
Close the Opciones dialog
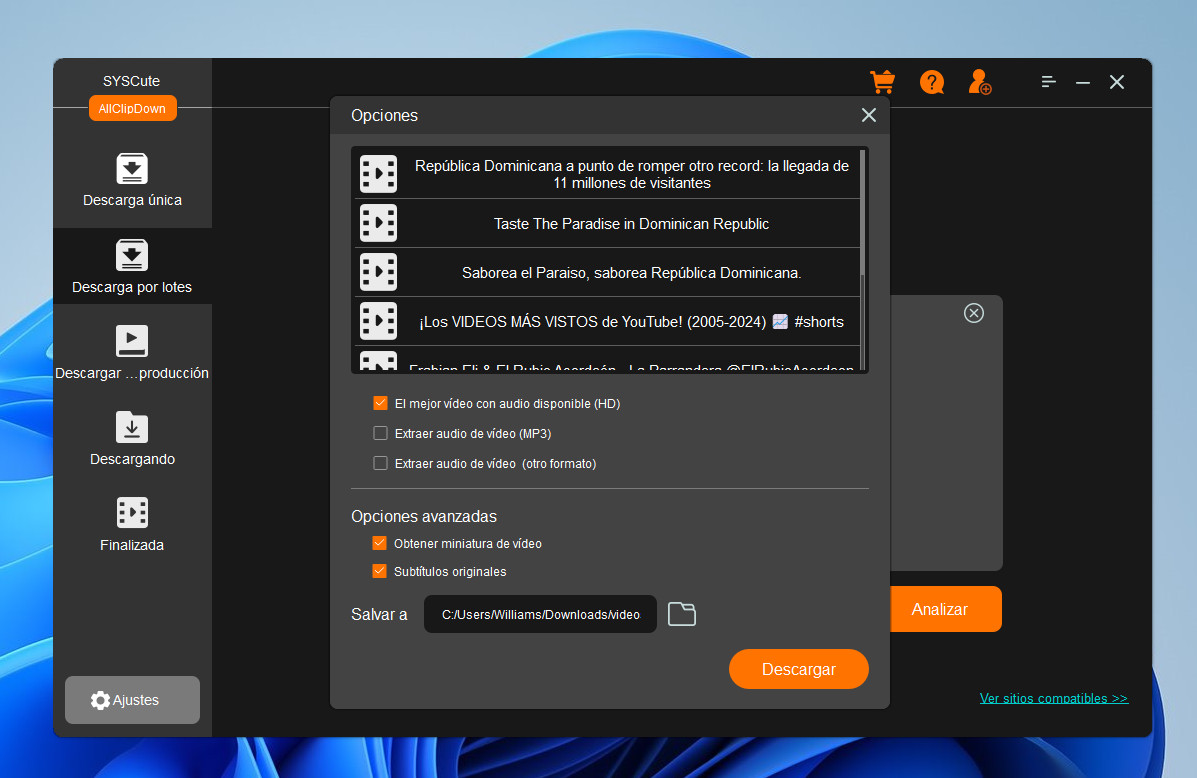click(x=868, y=115)
